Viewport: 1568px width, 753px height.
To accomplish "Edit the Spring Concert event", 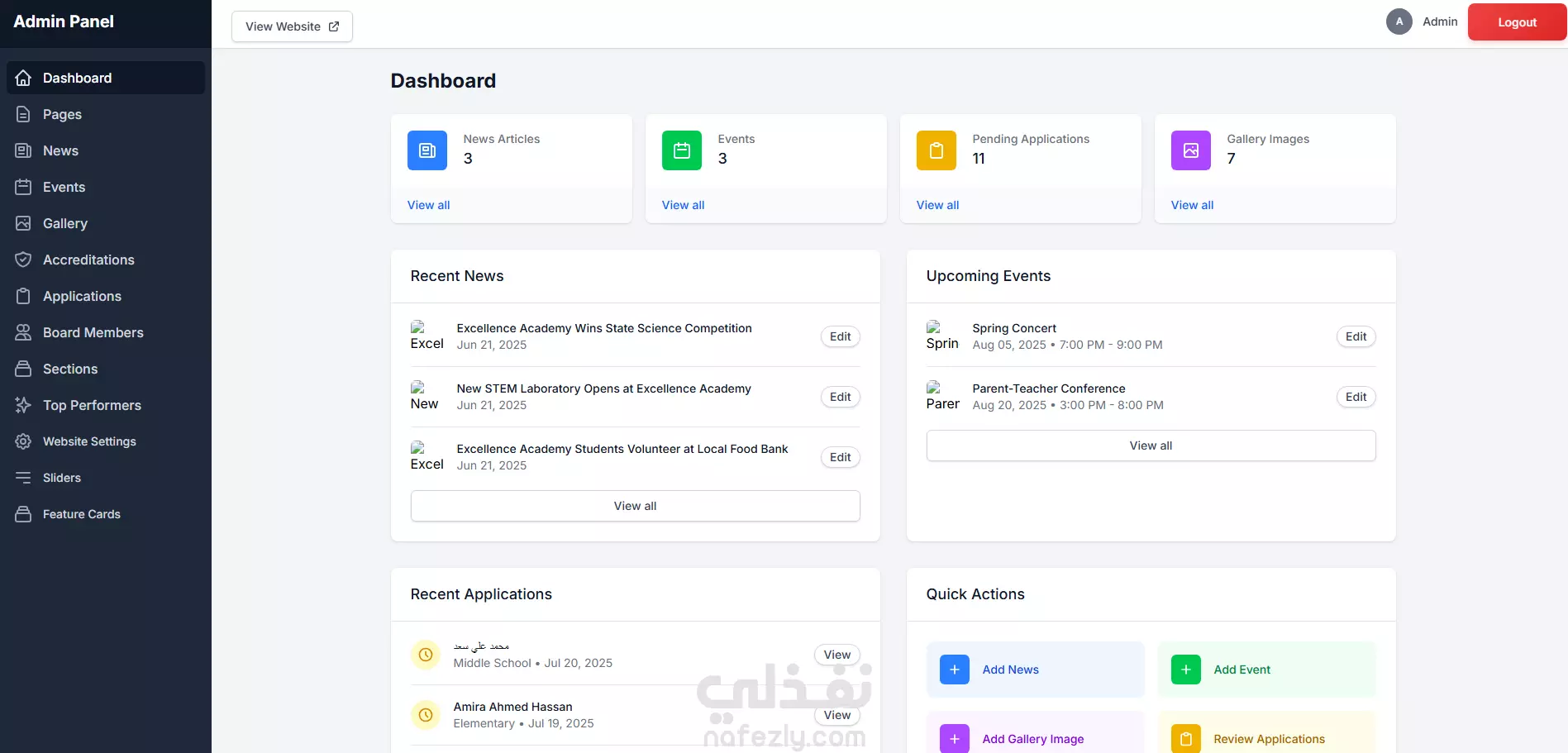I will point(1356,336).
